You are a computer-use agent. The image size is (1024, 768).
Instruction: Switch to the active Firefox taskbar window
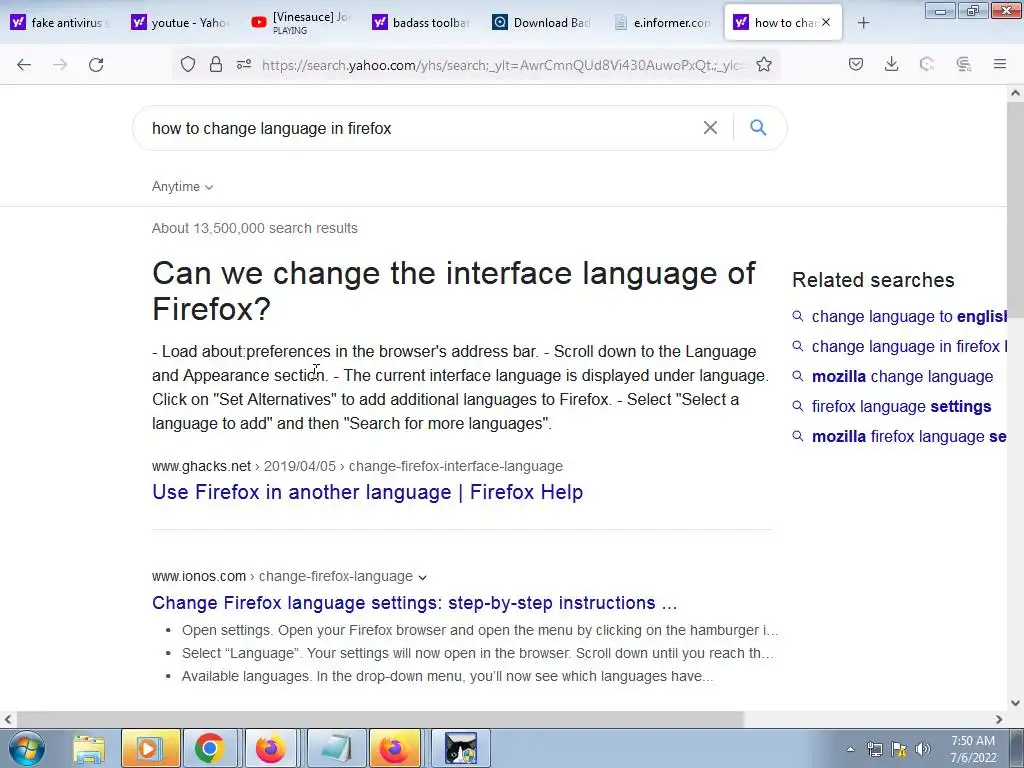(394, 748)
